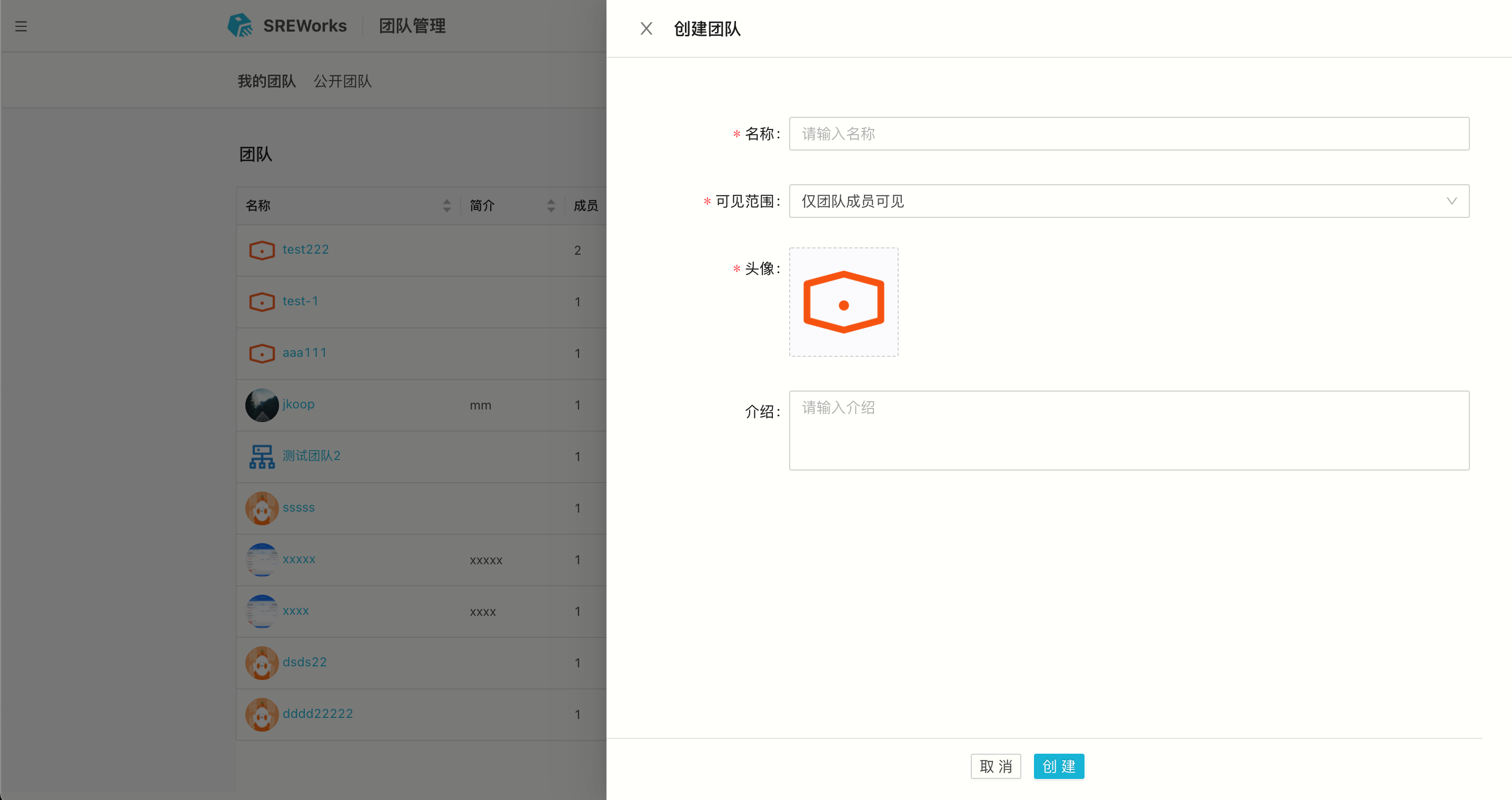Click the xxxxx team avatar thumbnail
This screenshot has width=1512, height=800.
pos(262,559)
